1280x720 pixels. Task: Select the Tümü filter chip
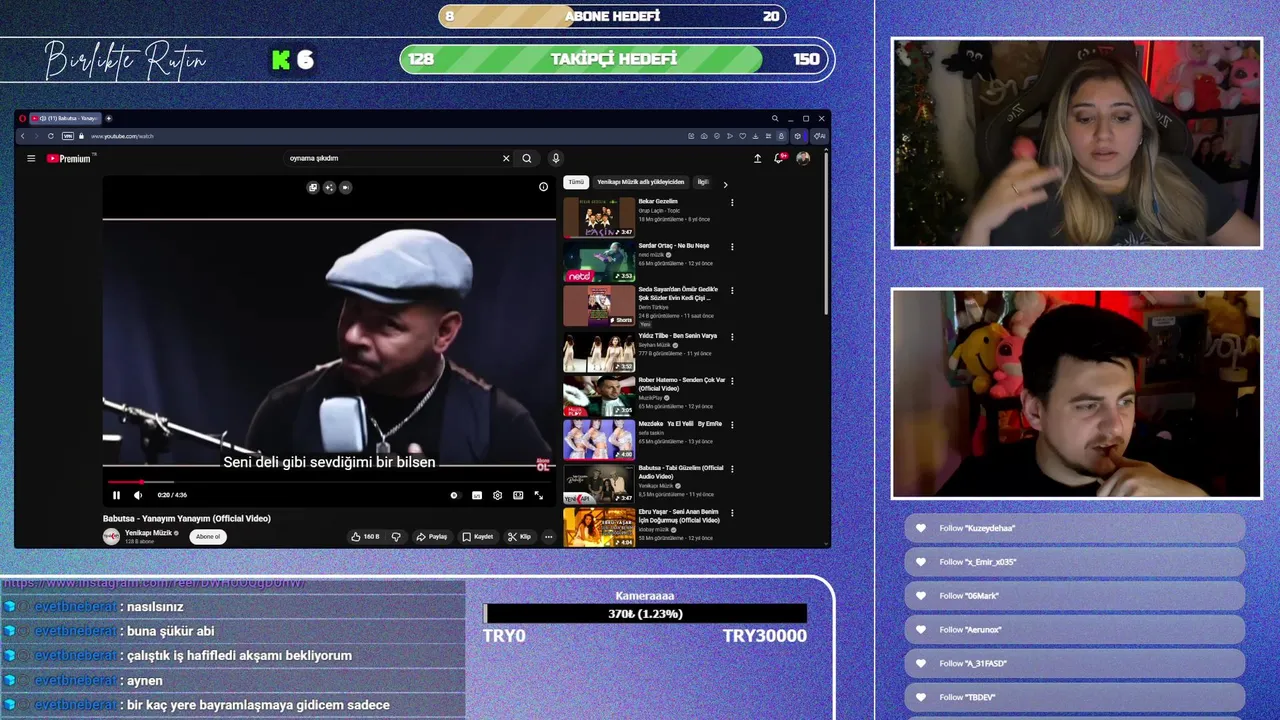pos(576,182)
